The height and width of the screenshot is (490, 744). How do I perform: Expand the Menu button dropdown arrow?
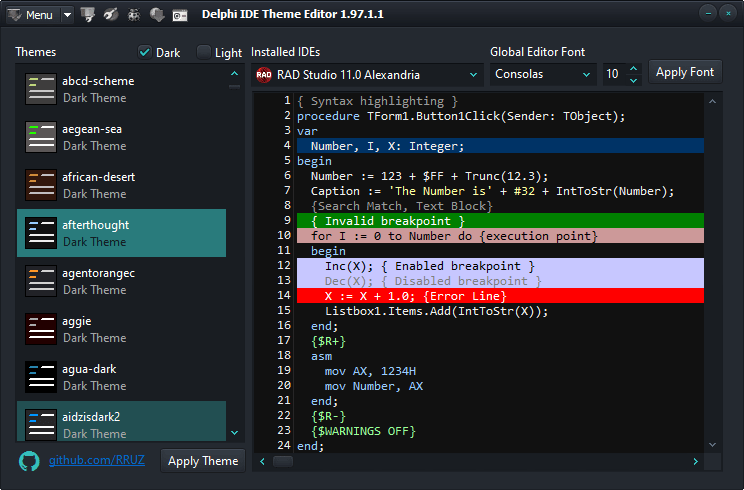coord(67,15)
